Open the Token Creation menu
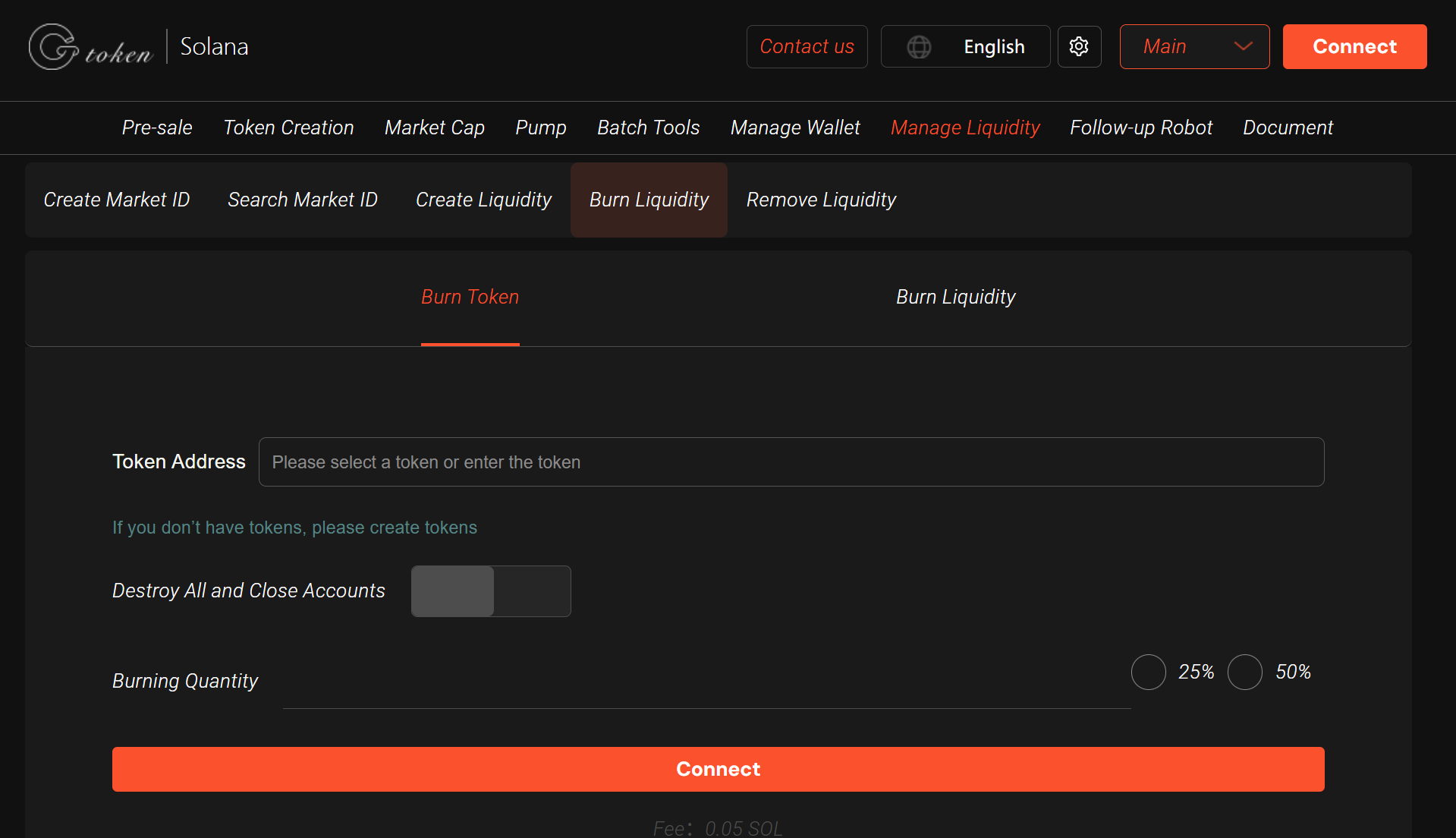1456x838 pixels. [x=288, y=128]
